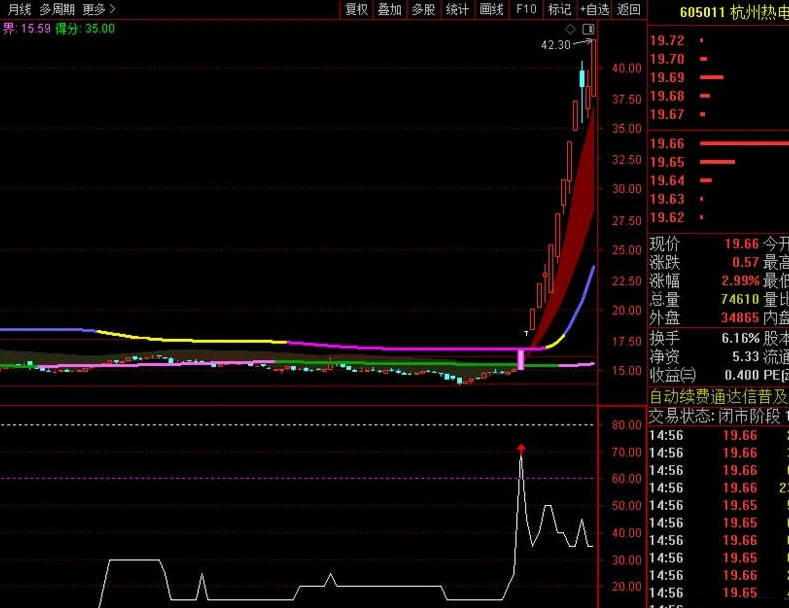Click the 涨幅 percent value 2.99%
The image size is (789, 608).
click(x=740, y=281)
